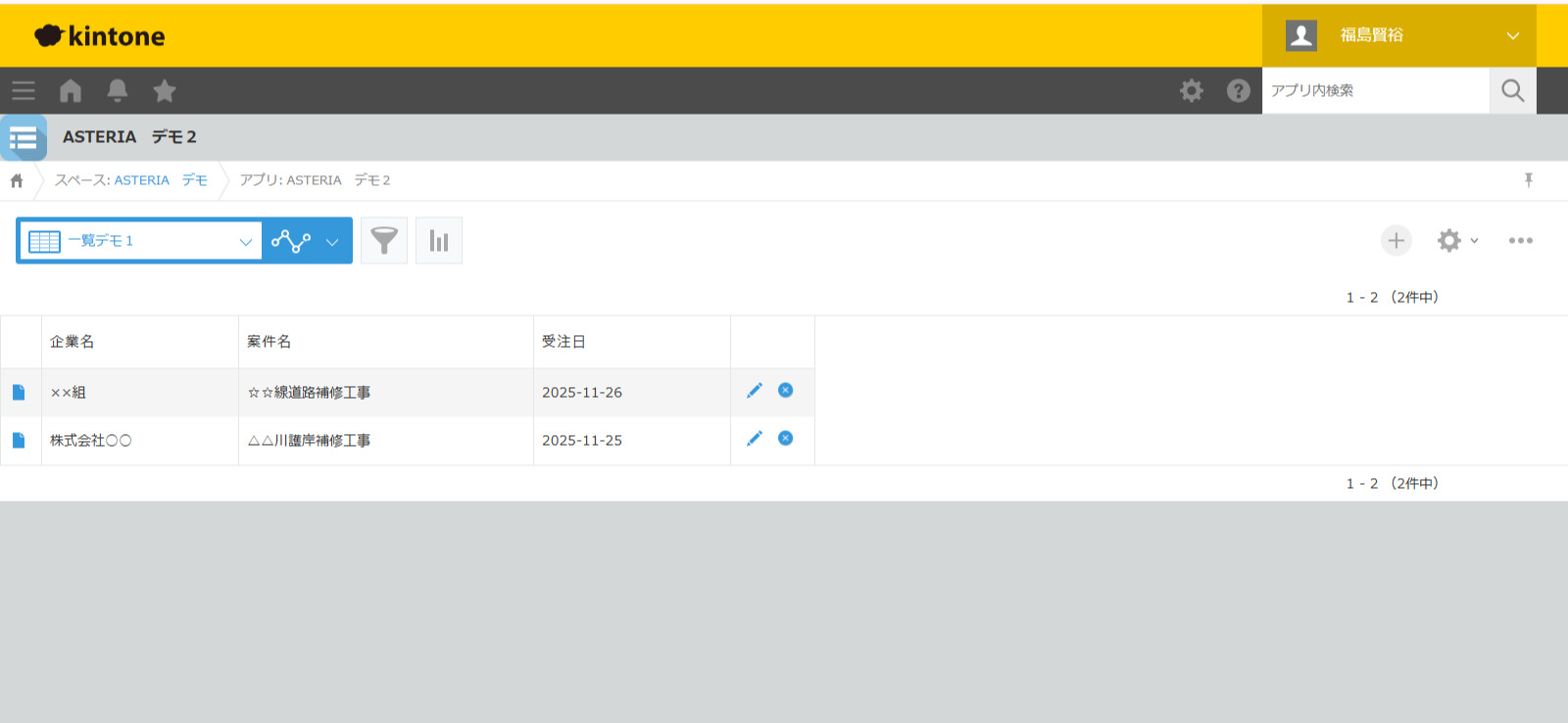The image size is (1568, 723).
Task: Open the three-dot more options menu
Action: pos(1520,241)
